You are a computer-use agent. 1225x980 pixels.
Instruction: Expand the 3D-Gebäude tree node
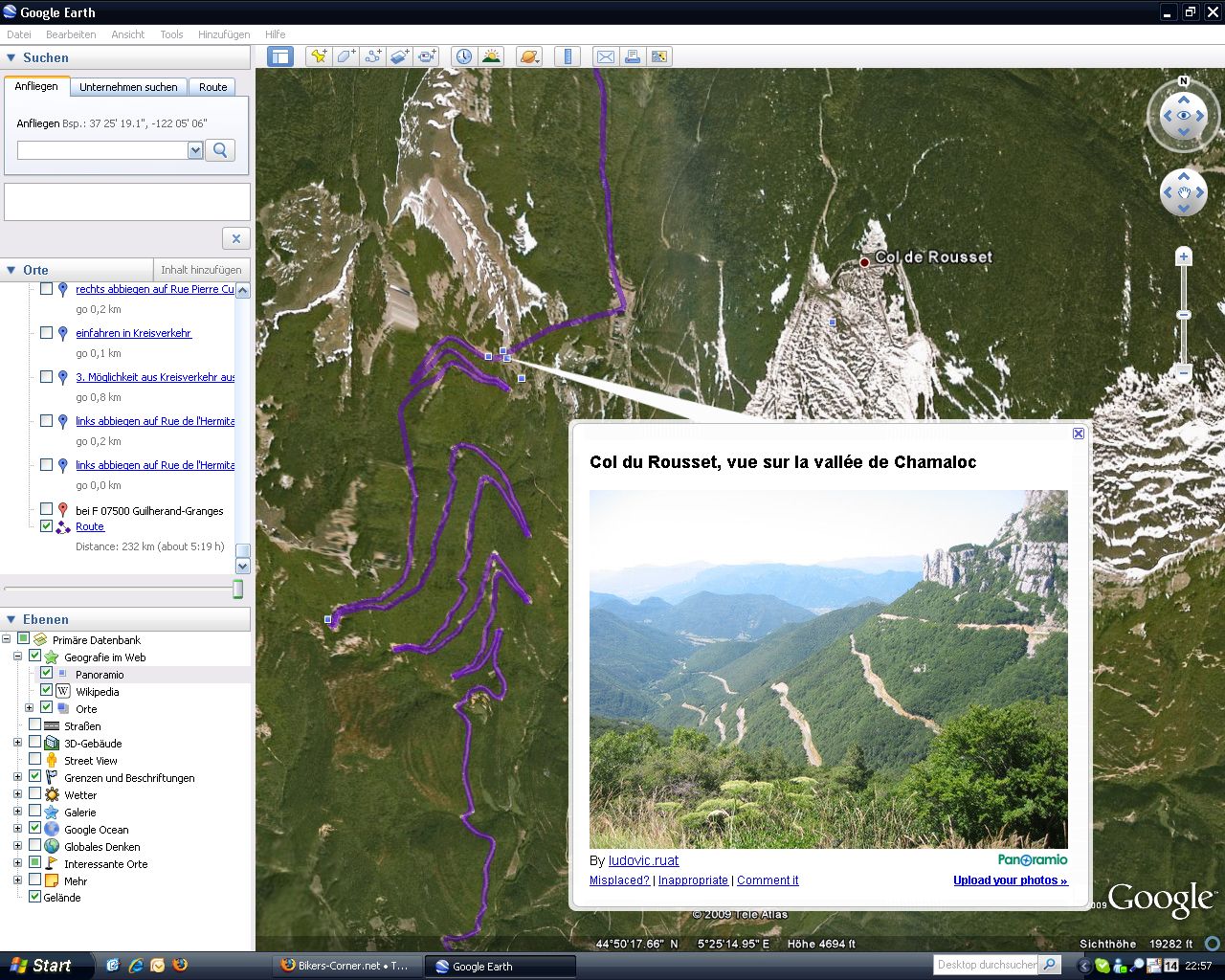coord(17,743)
